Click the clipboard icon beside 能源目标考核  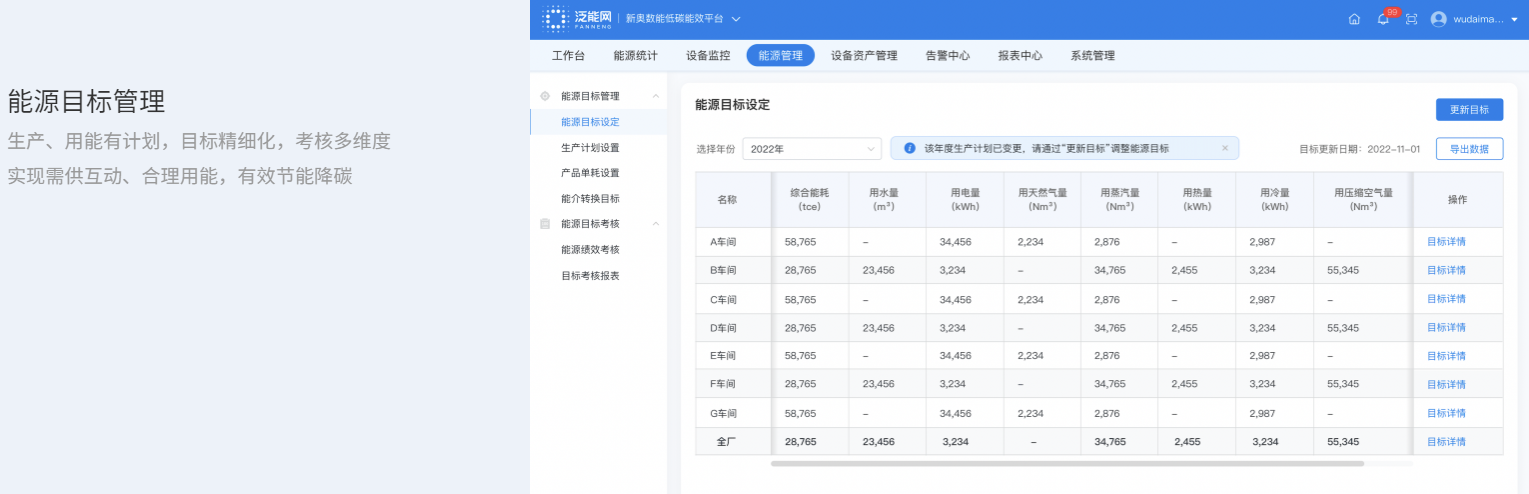tap(545, 224)
